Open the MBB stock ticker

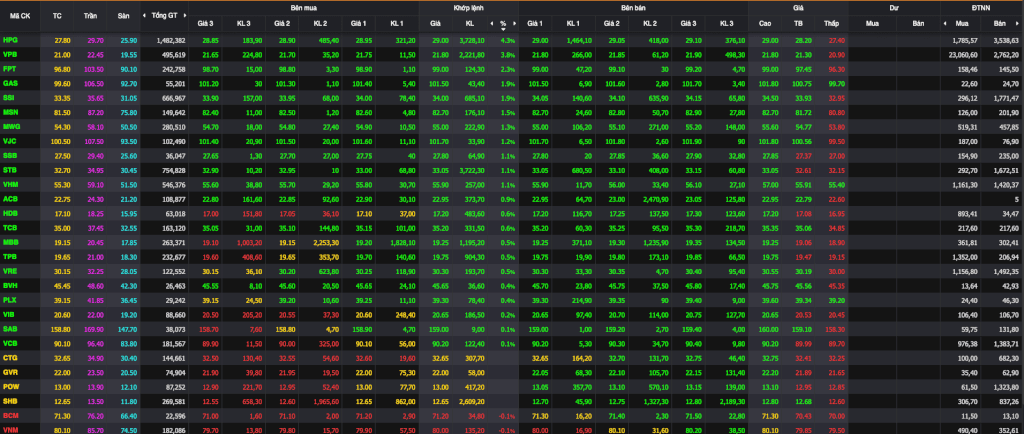click(10, 241)
